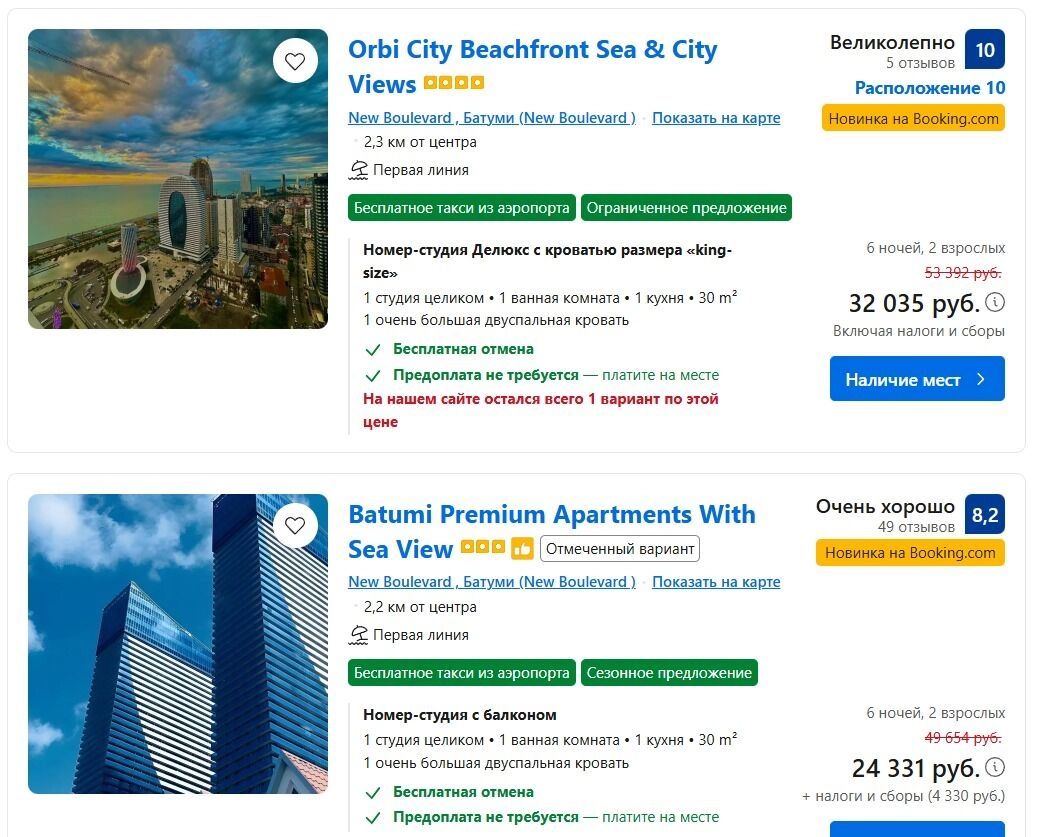The width and height of the screenshot is (1041, 837).
Task: Show Orbi City on the map
Action: click(x=716, y=118)
